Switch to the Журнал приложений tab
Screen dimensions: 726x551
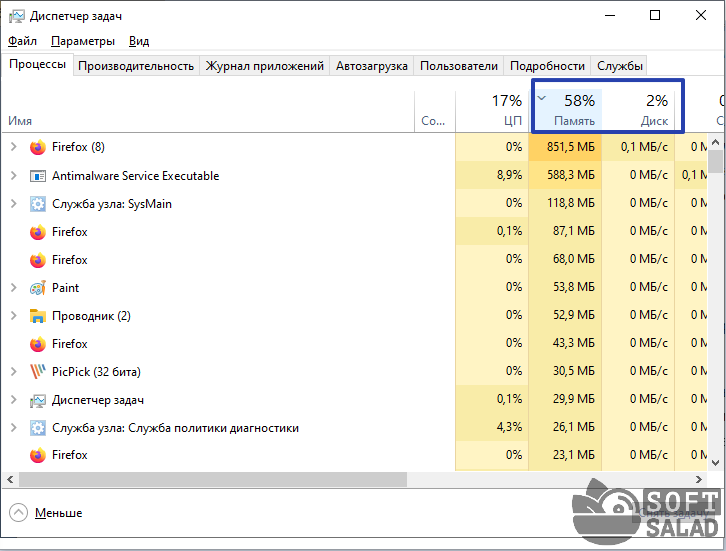[264, 66]
